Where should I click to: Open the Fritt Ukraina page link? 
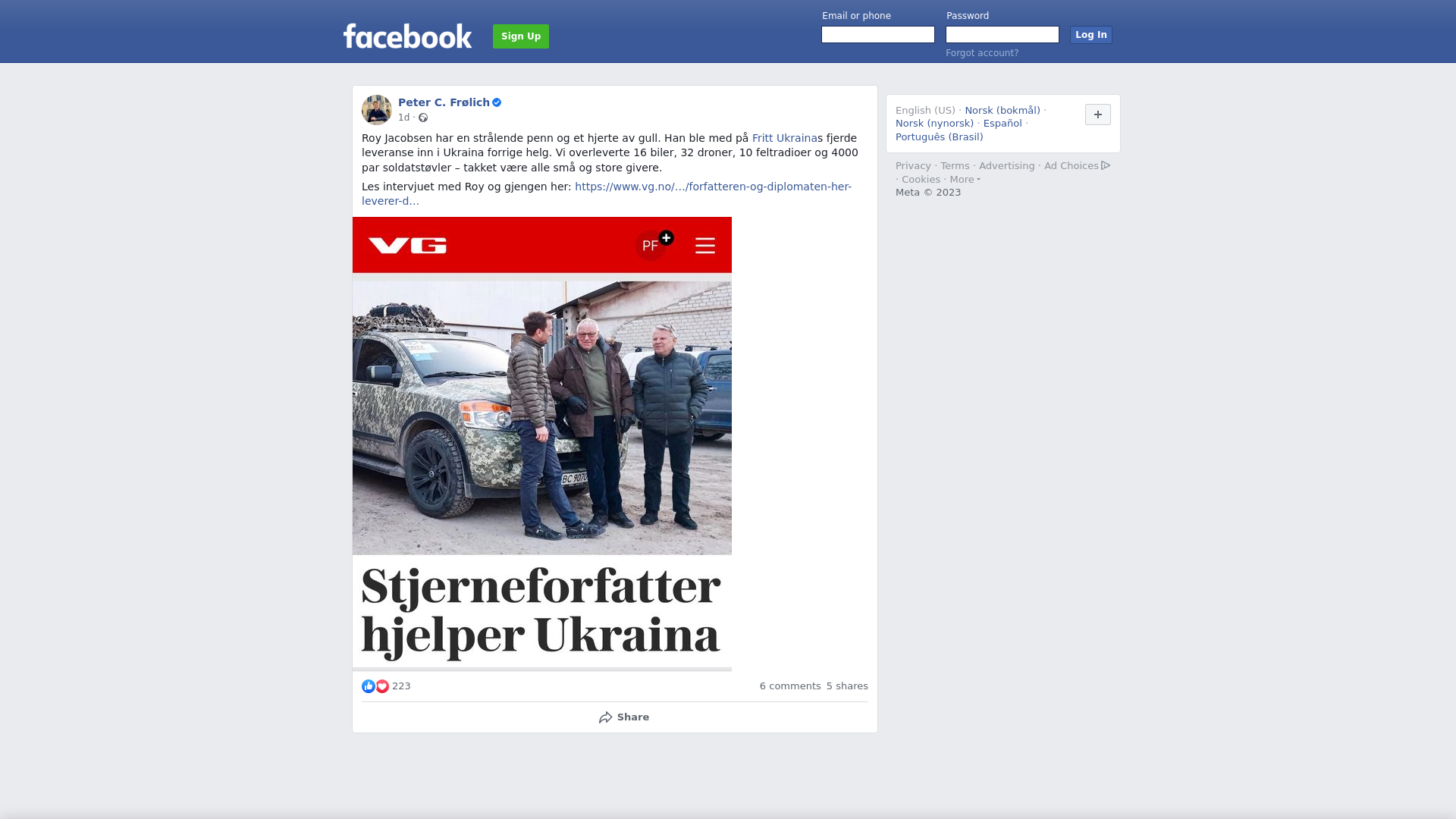tap(785, 138)
